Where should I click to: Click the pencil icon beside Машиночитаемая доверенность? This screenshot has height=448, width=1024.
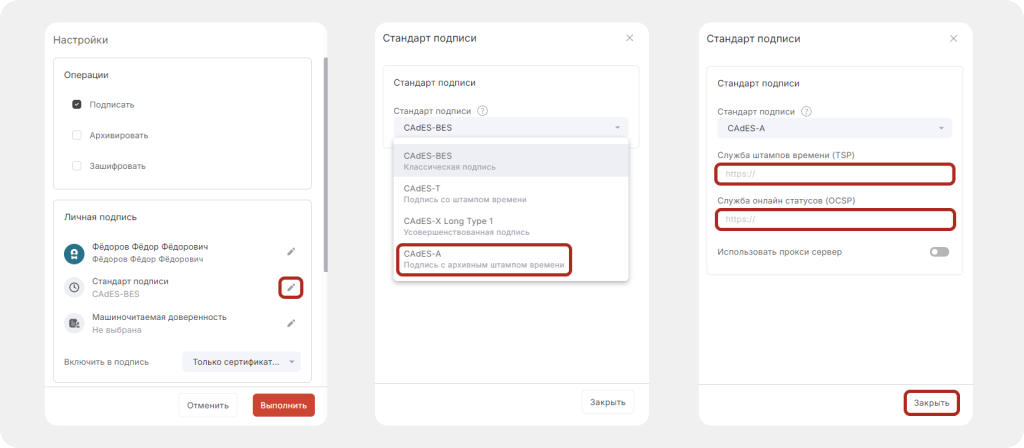291,323
